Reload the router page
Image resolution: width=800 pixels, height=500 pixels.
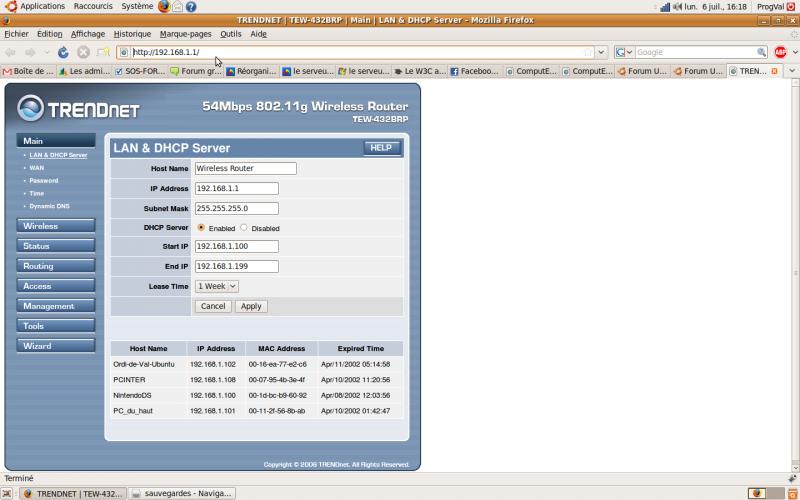tap(63, 52)
